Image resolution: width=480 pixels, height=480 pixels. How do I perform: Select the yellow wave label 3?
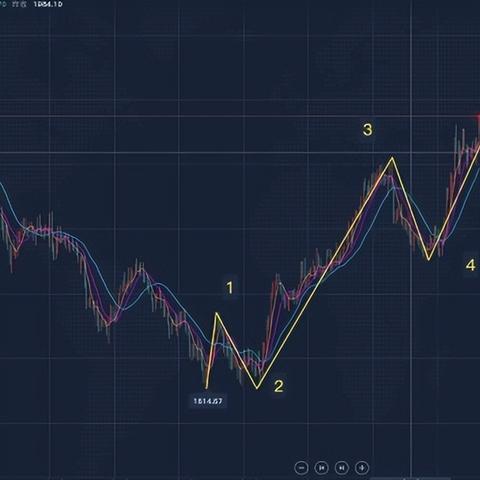(367, 130)
